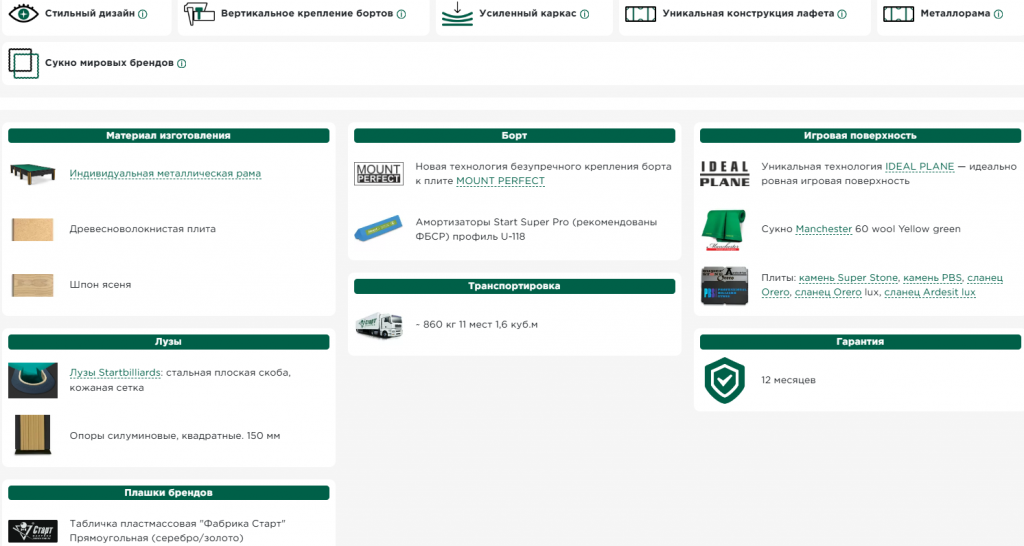This screenshot has width=1024, height=546.
Task: Open info tooltip next to Стильный дизайн
Action: (143, 14)
